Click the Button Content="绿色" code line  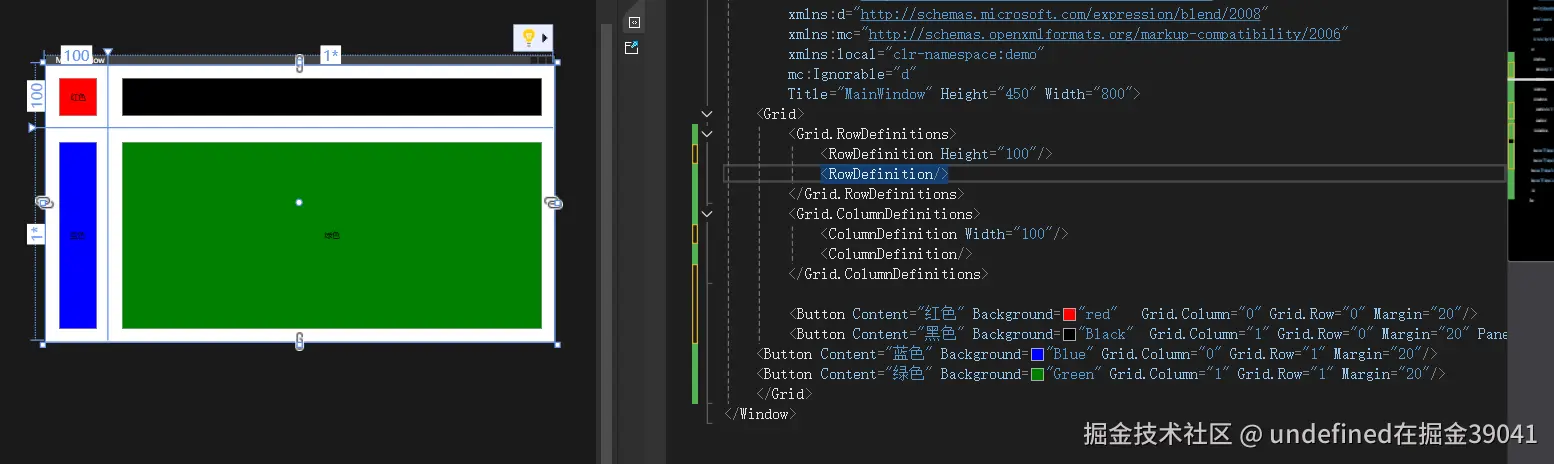[x=1100, y=374]
